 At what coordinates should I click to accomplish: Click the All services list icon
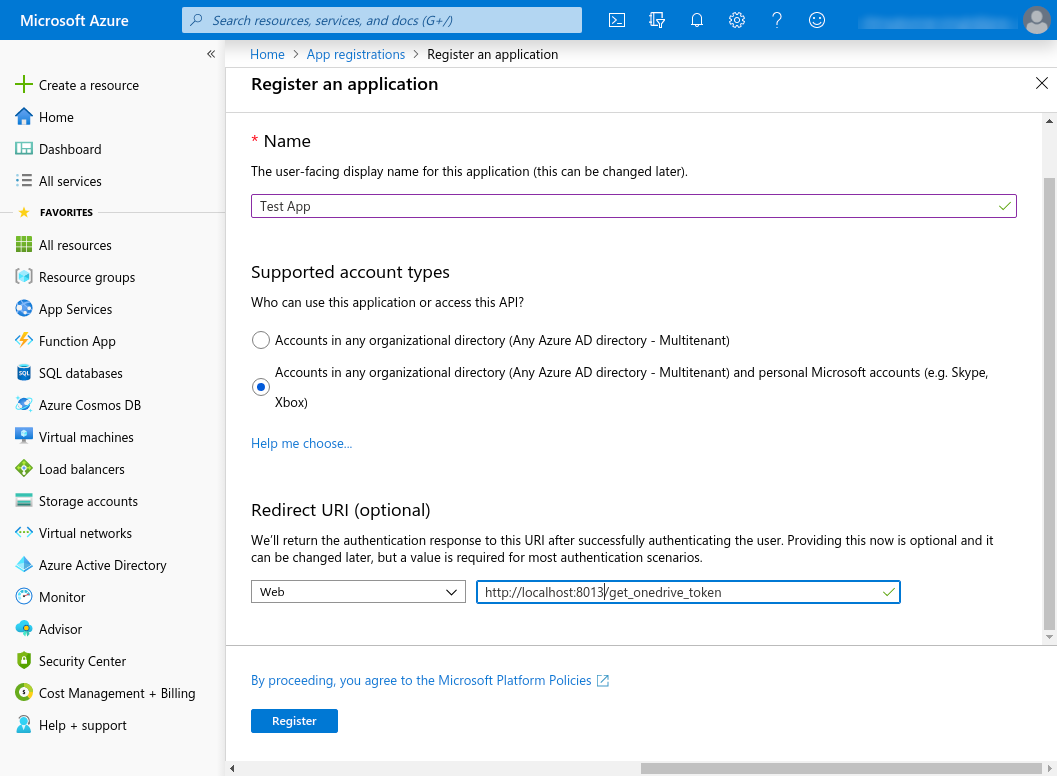pos(24,181)
